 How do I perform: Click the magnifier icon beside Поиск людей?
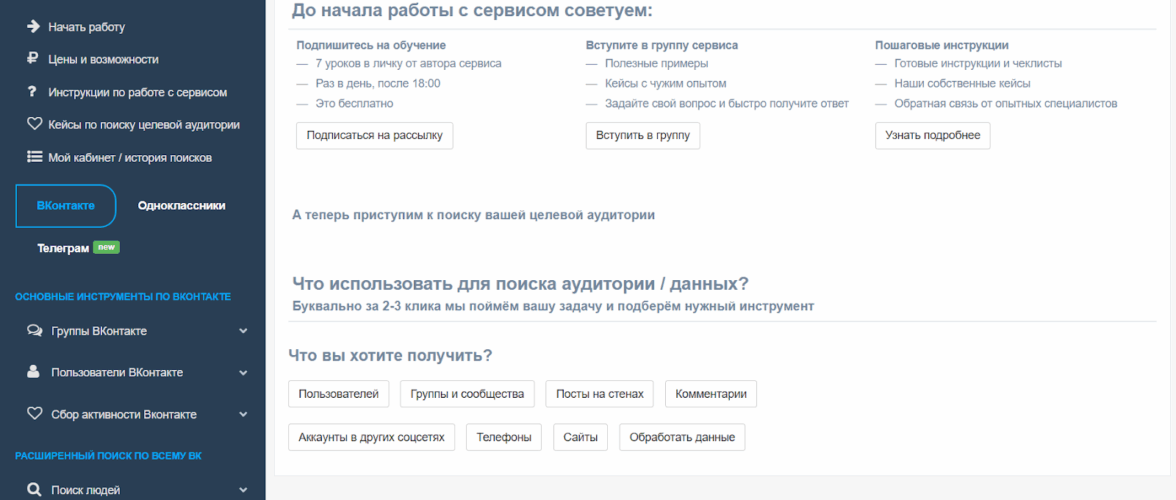point(34,490)
